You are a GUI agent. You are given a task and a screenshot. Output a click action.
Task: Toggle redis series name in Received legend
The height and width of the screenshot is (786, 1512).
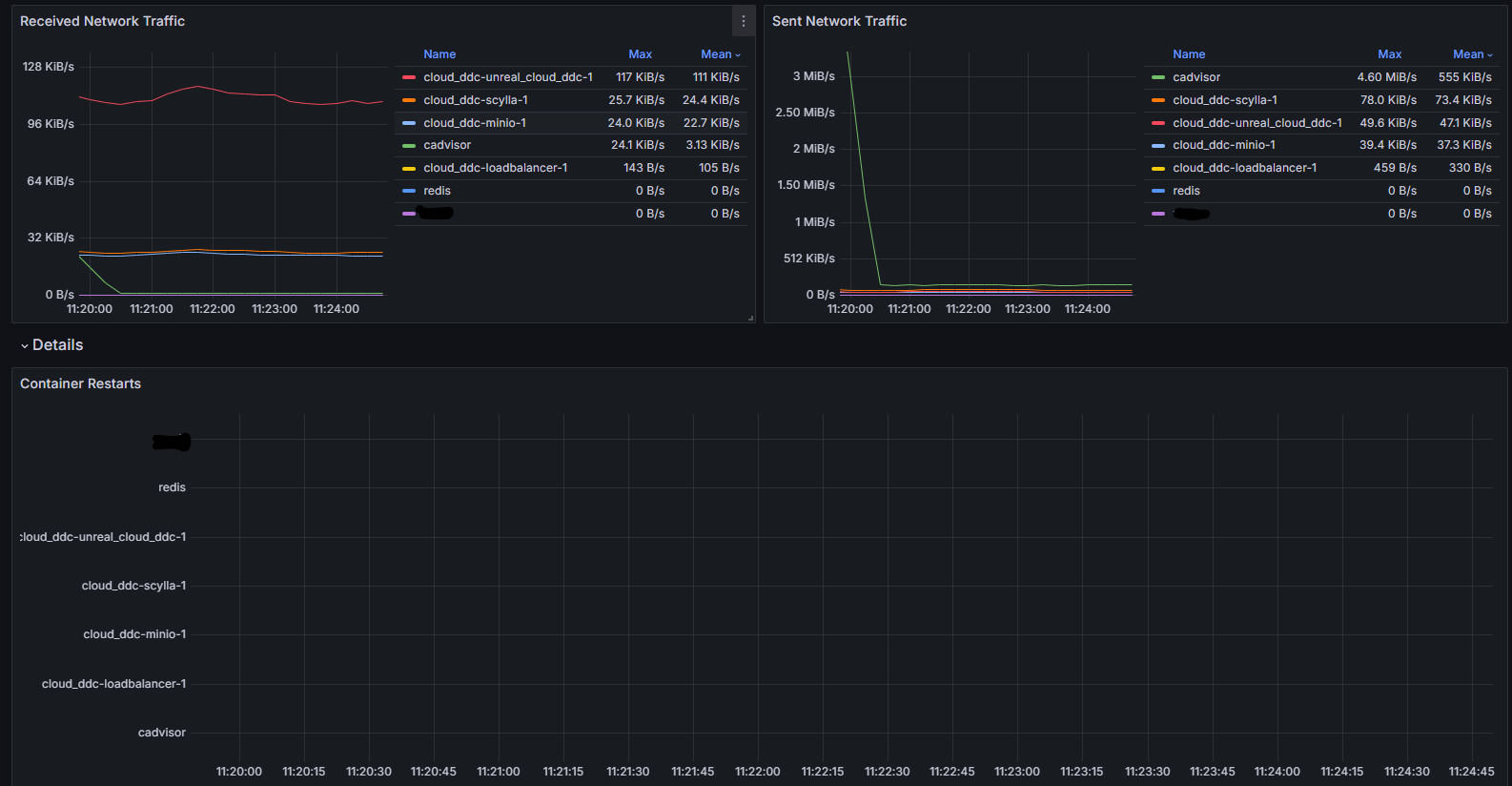tap(438, 191)
